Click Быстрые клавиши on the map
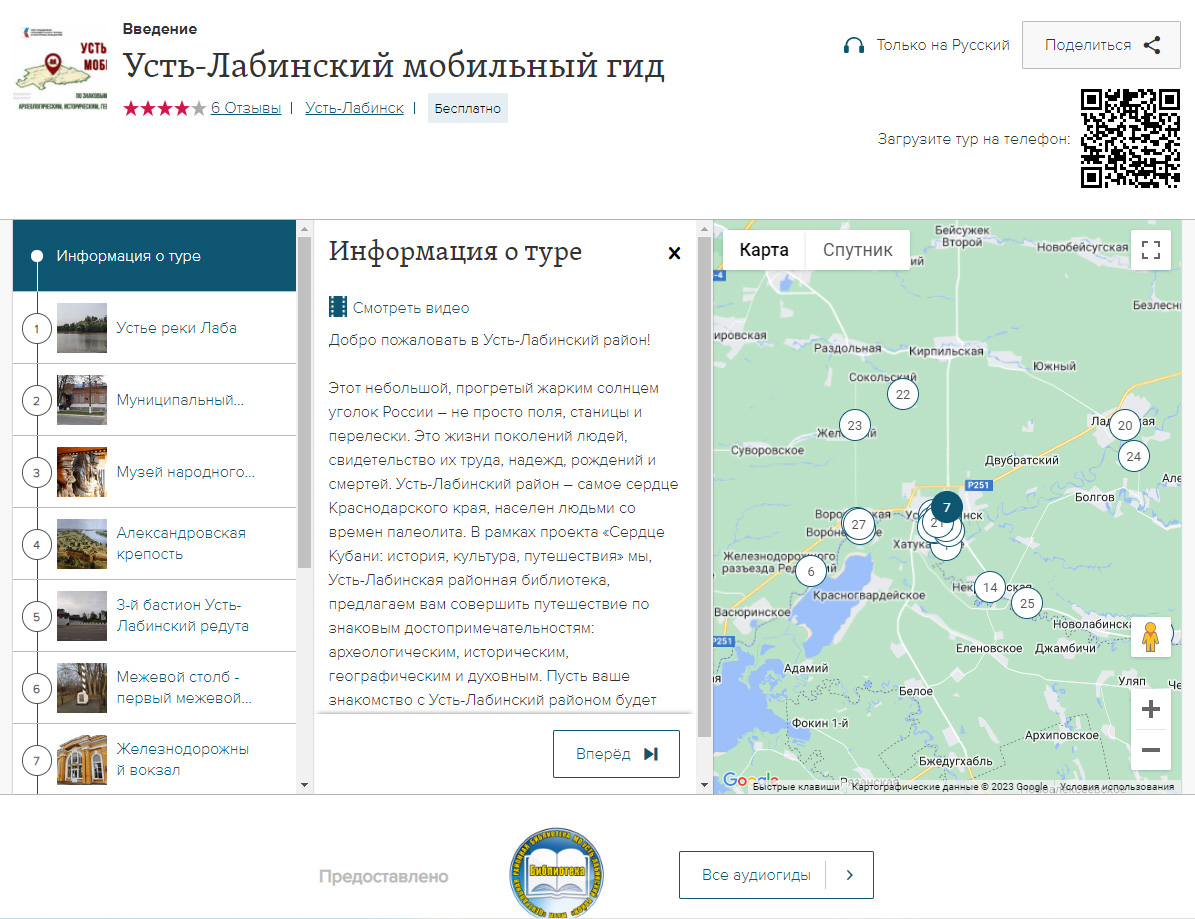The height and width of the screenshot is (919, 1195). pos(796,786)
